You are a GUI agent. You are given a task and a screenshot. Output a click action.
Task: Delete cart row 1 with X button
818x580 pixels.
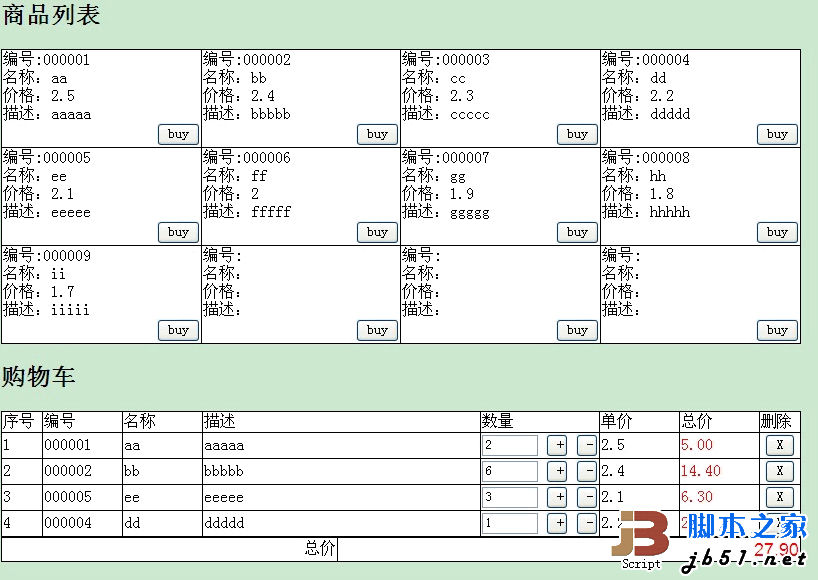tap(779, 445)
